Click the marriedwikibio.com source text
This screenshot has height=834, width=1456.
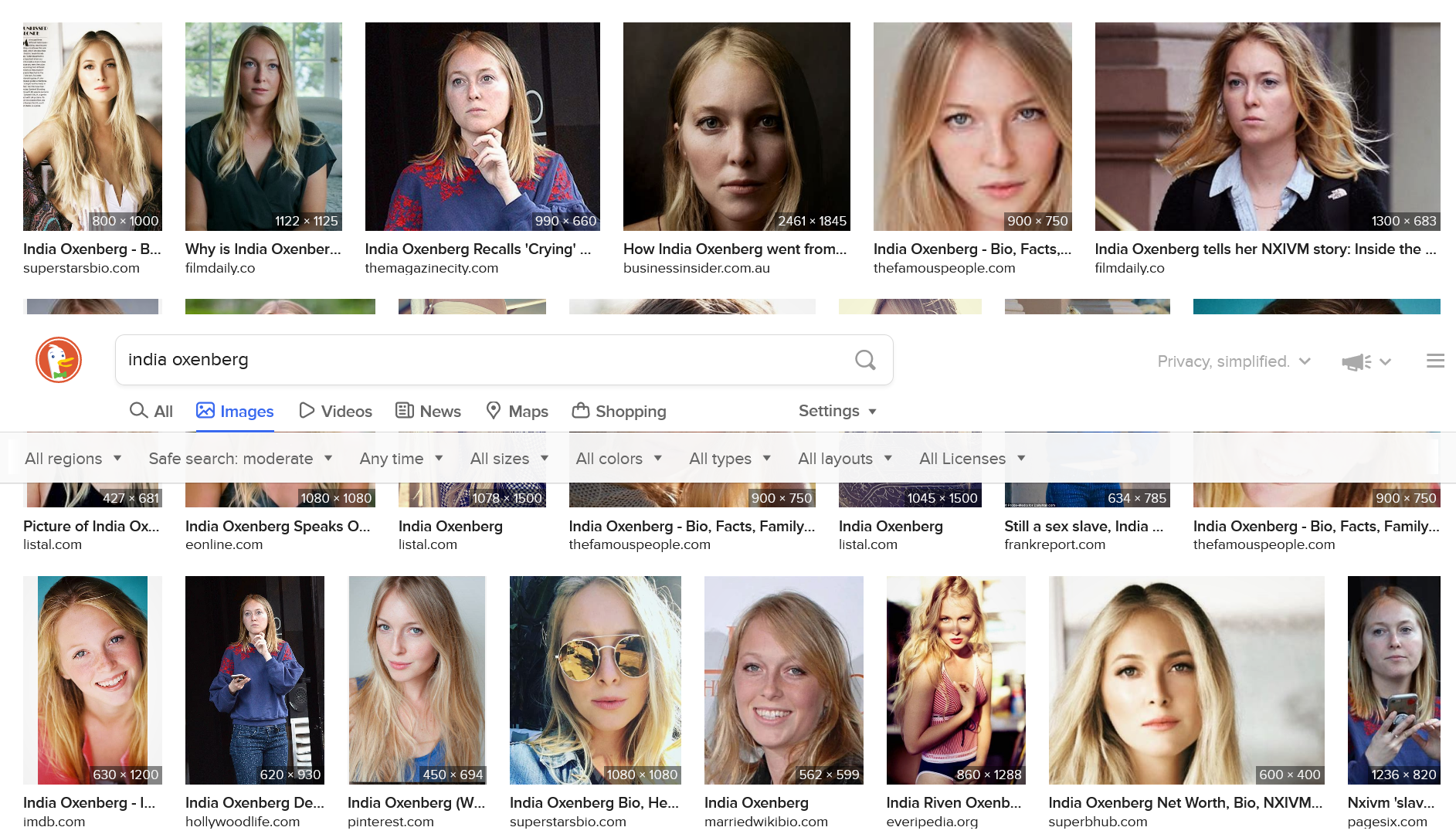pos(766,822)
